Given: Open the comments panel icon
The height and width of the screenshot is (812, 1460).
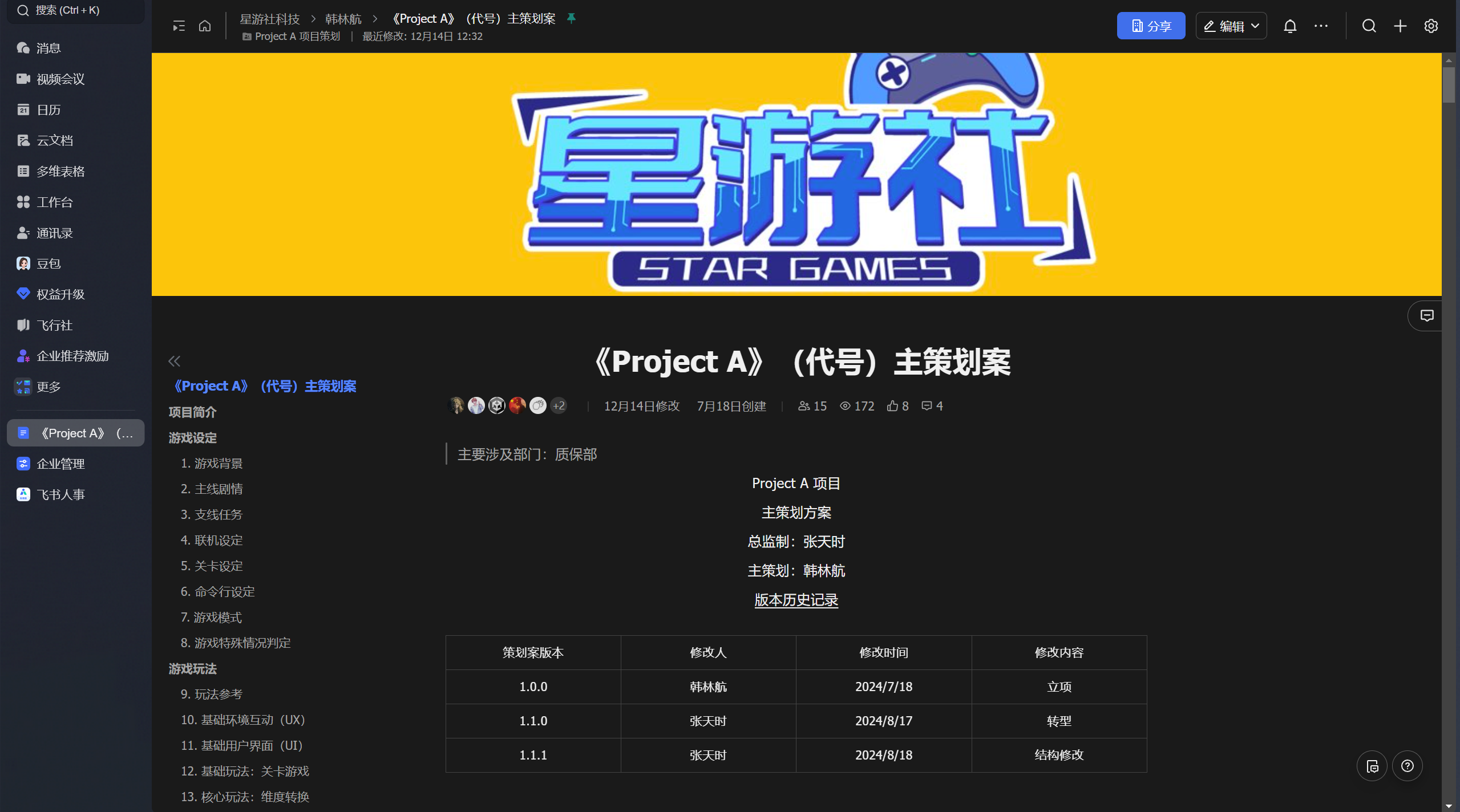Looking at the screenshot, I should pyautogui.click(x=1426, y=316).
